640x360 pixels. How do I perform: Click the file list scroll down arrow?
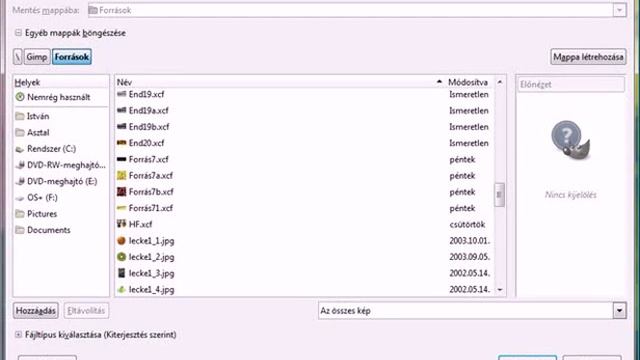(500, 289)
